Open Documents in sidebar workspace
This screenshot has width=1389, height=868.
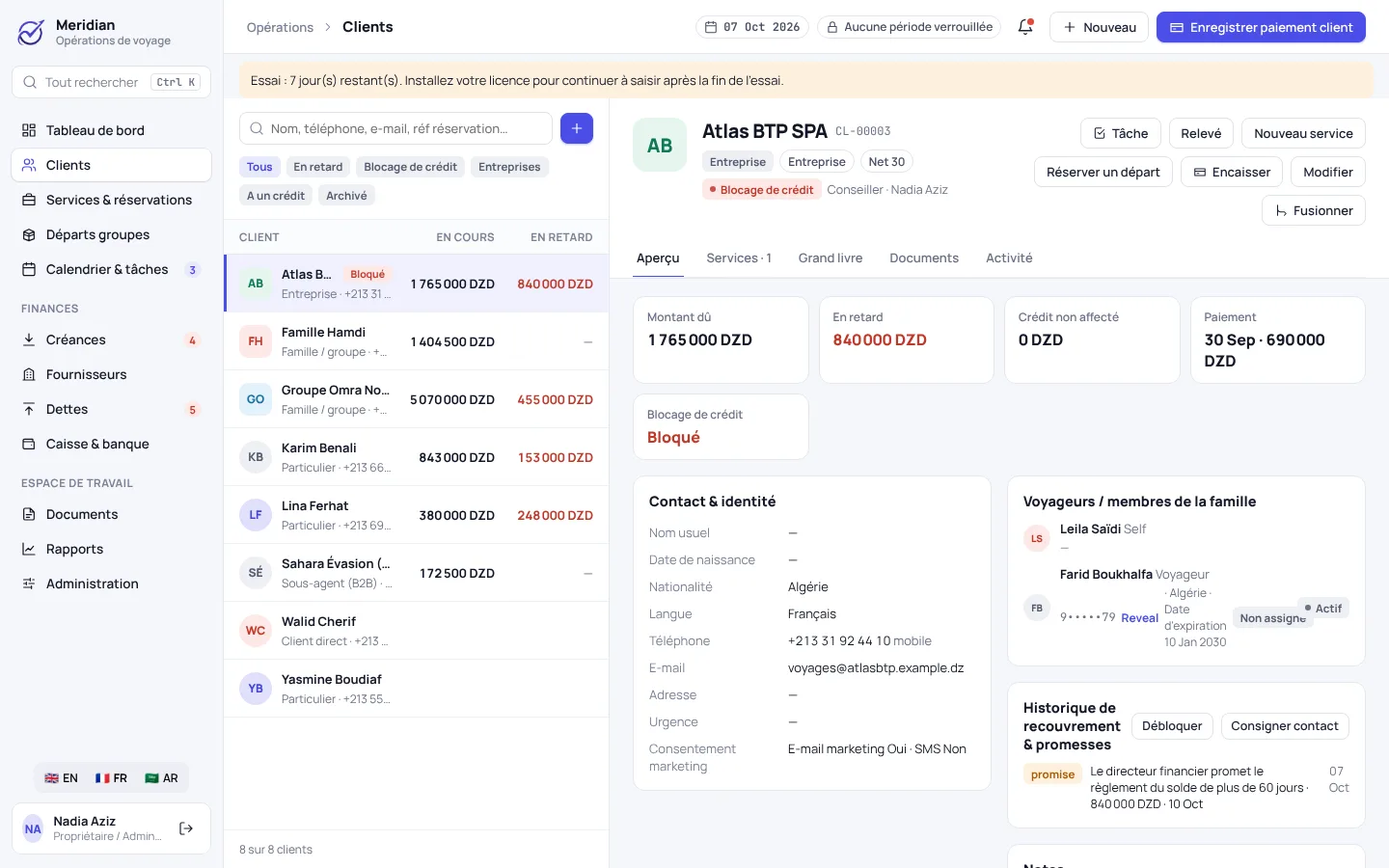[x=111, y=514]
